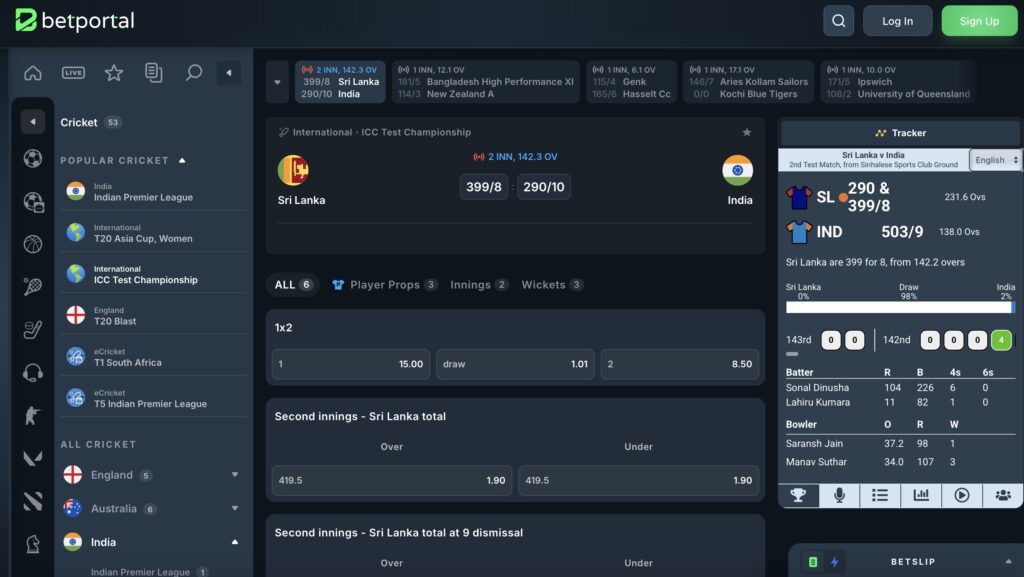Select the ALL markets tab
Screen dimensions: 1024x577
pos(293,285)
